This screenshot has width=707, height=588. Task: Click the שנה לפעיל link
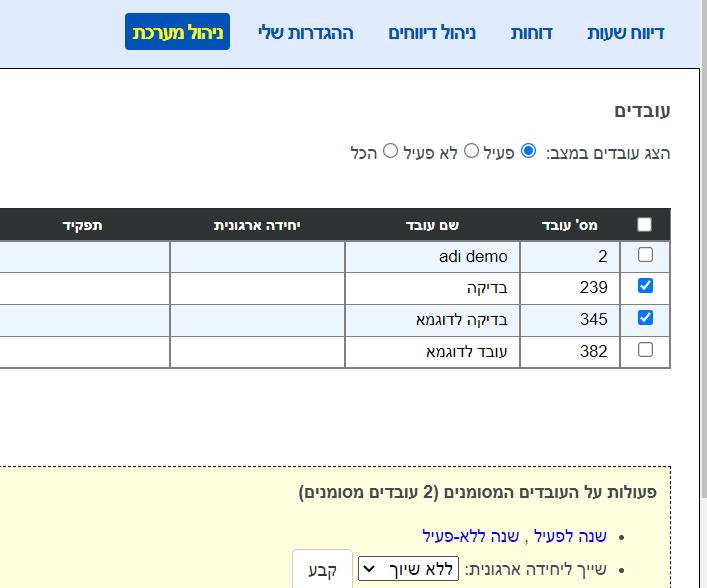click(570, 536)
